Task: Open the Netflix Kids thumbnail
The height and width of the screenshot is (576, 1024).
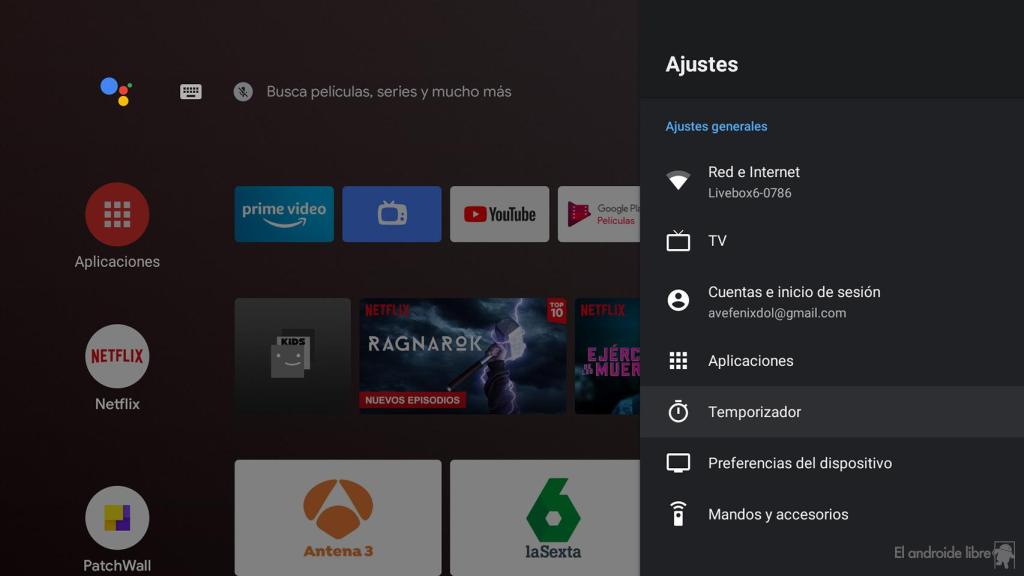Action: click(293, 356)
